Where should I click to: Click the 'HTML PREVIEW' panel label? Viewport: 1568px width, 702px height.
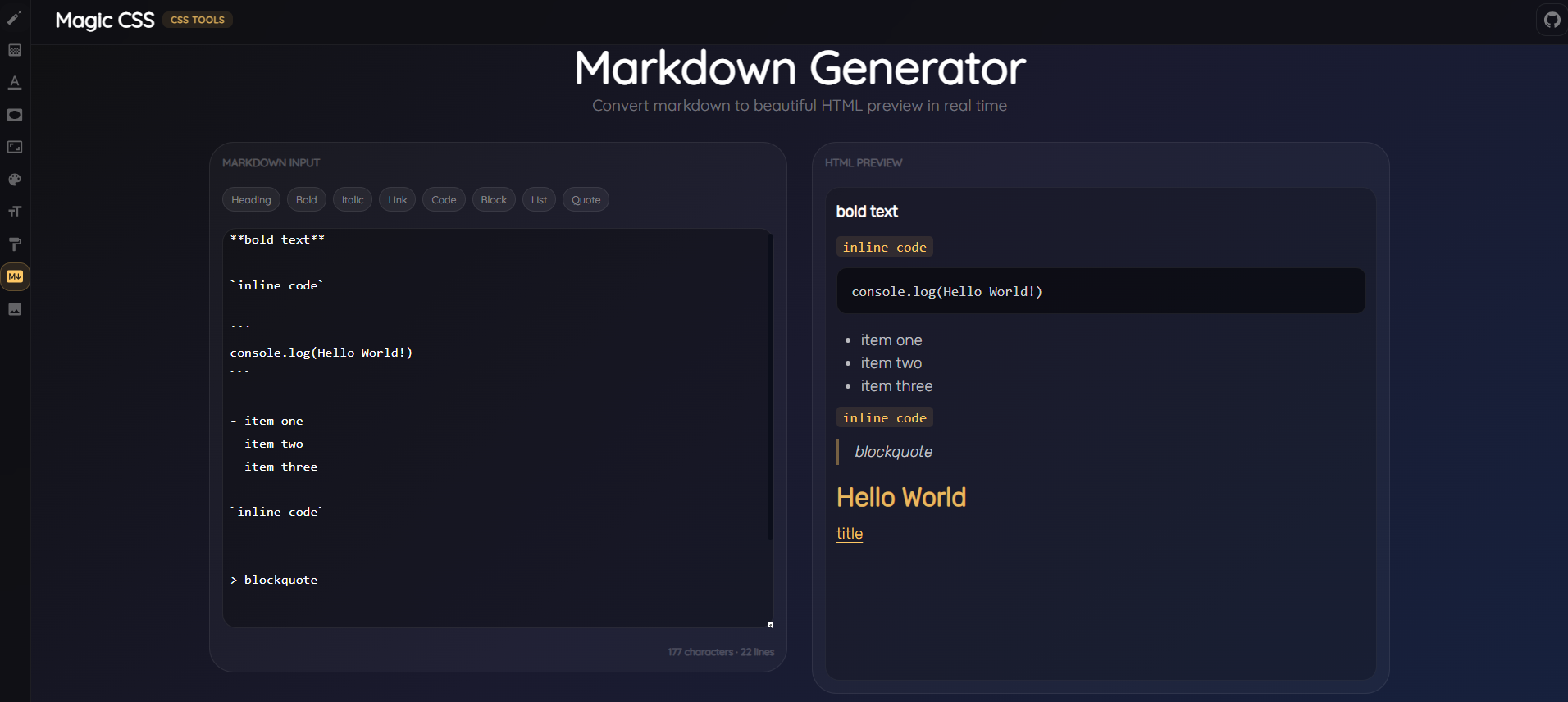pyautogui.click(x=864, y=163)
